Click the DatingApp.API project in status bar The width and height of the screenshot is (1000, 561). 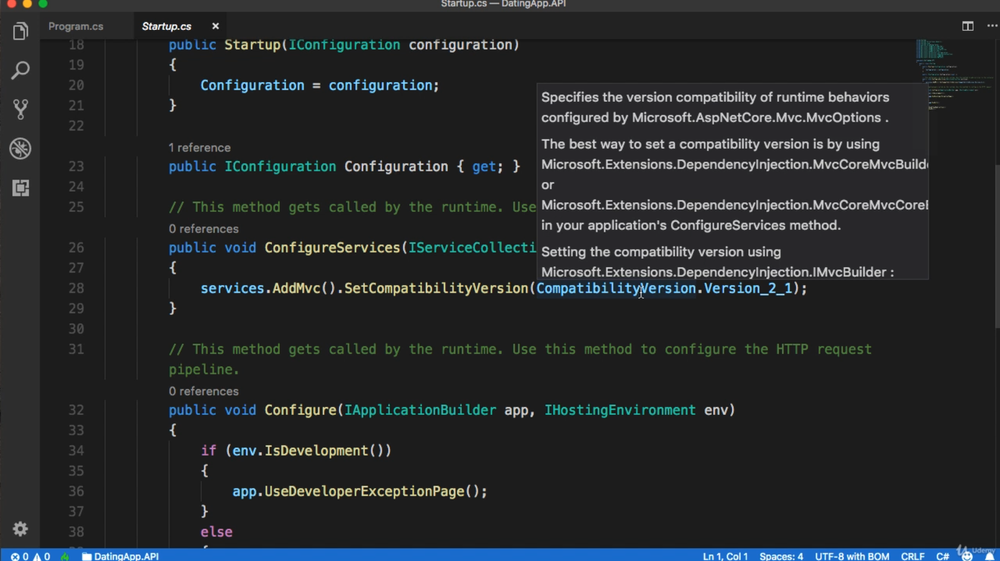point(120,556)
